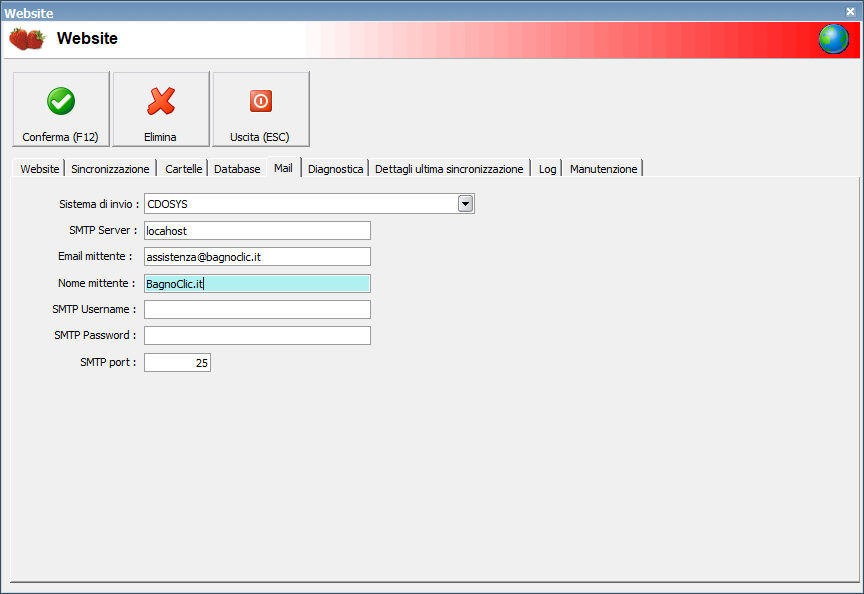
Task: Click the 'SMTP Server :' label
Action: tap(103, 230)
